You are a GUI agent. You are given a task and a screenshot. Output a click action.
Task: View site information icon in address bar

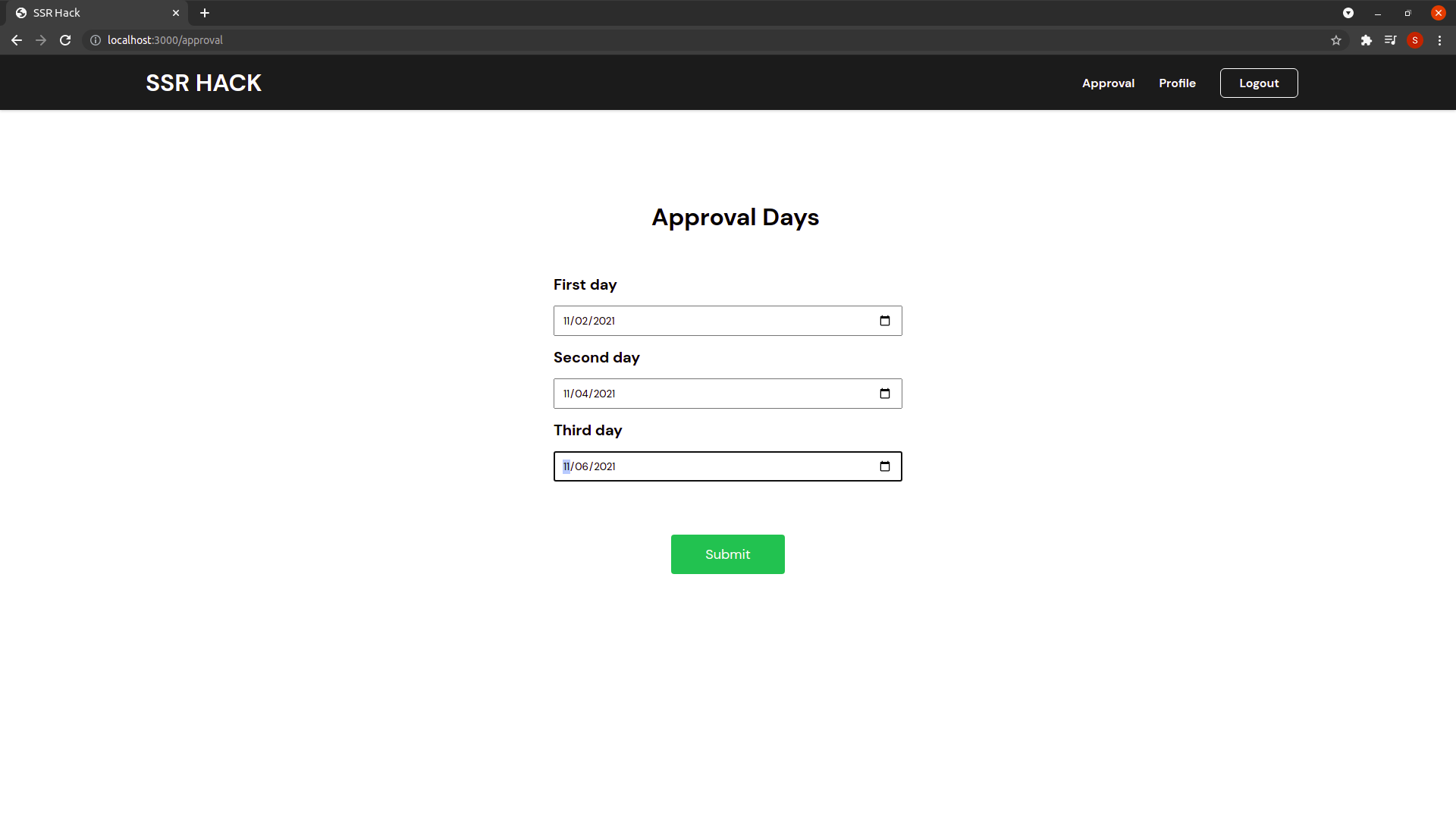(x=96, y=40)
